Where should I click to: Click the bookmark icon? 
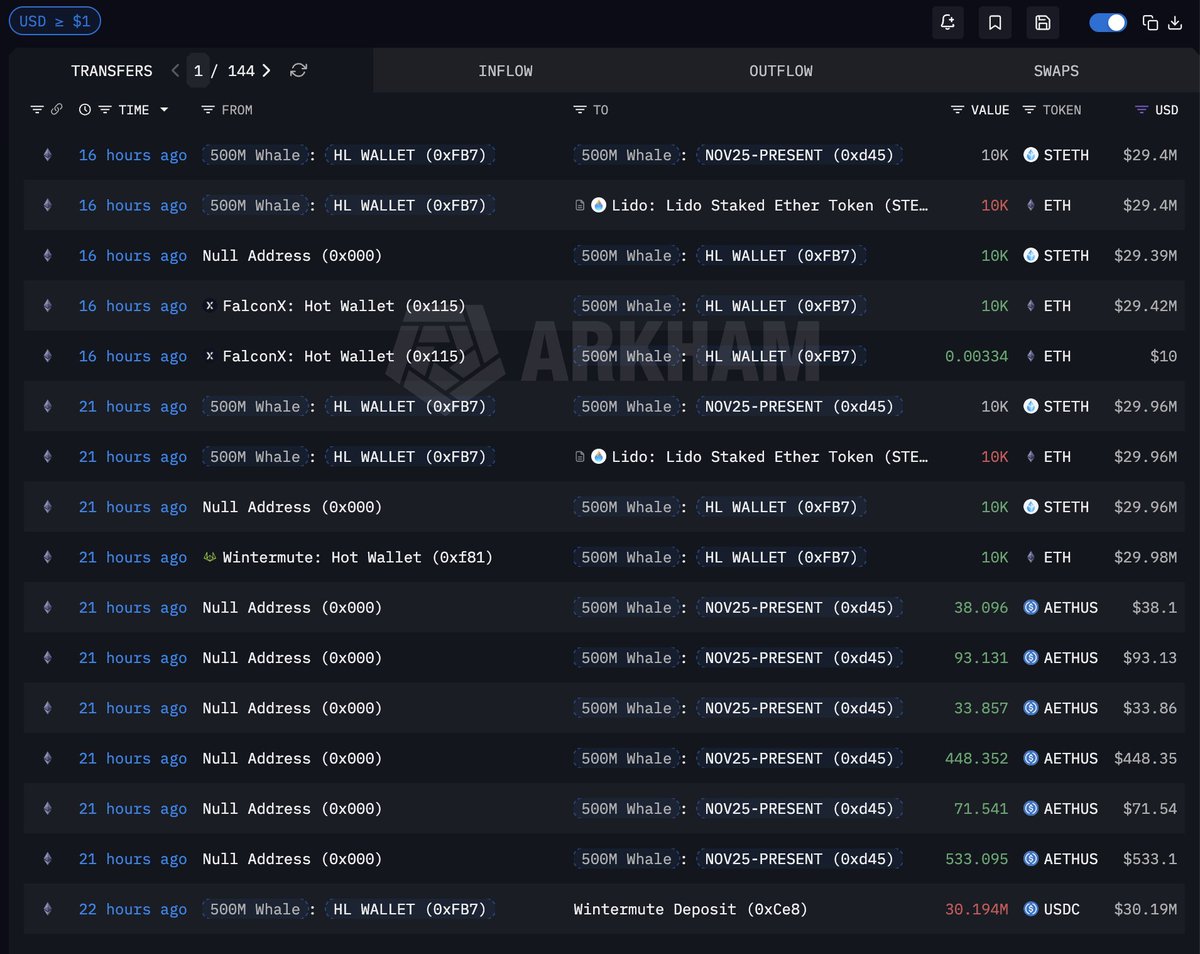(995, 22)
